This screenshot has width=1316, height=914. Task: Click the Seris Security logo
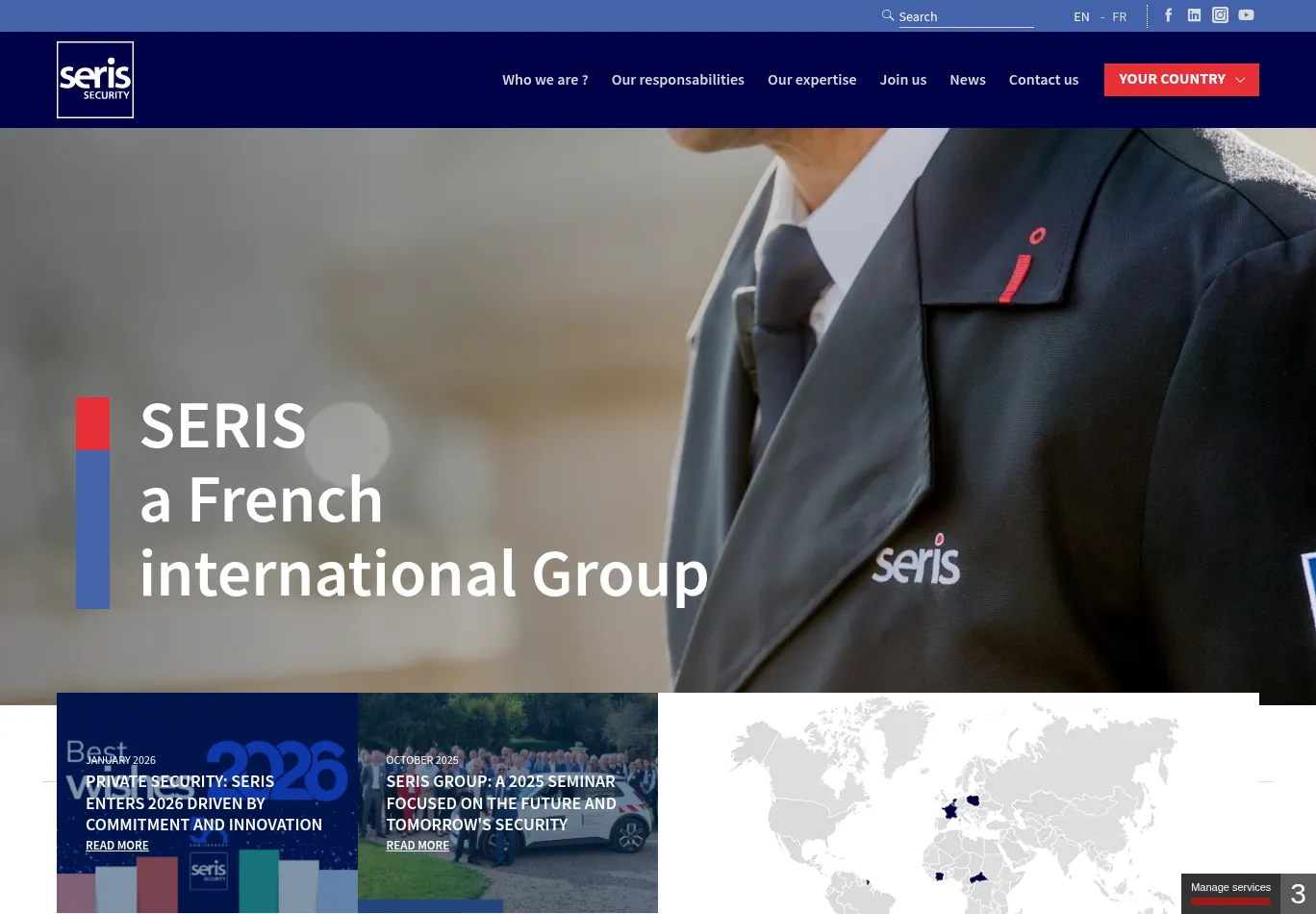[95, 80]
